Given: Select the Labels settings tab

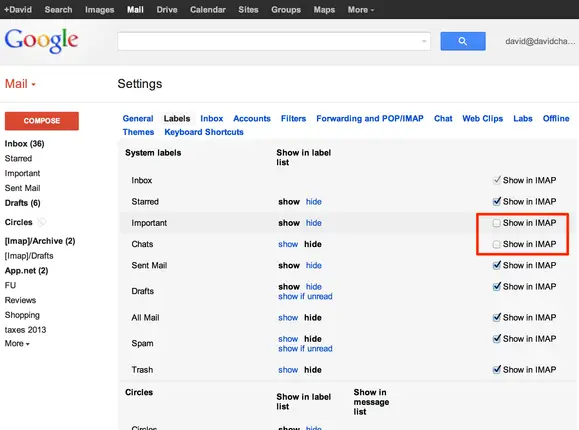Looking at the screenshot, I should click(x=177, y=119).
